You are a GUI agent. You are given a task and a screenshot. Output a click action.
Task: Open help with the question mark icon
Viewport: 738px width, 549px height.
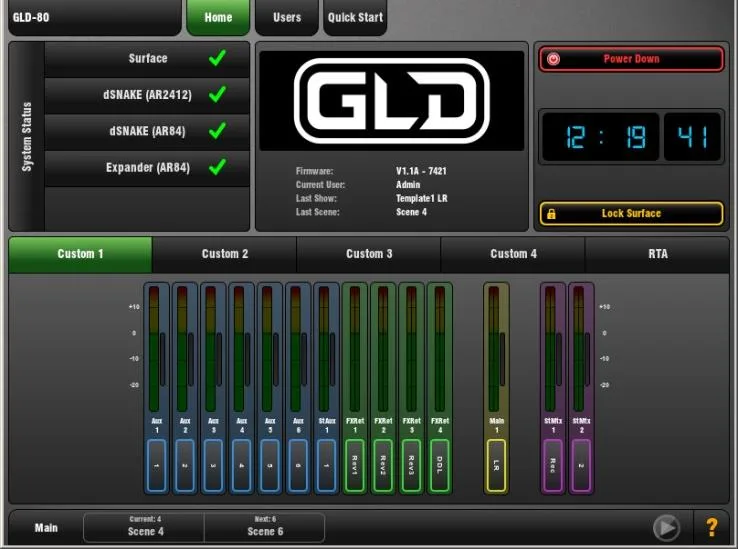[x=712, y=527]
